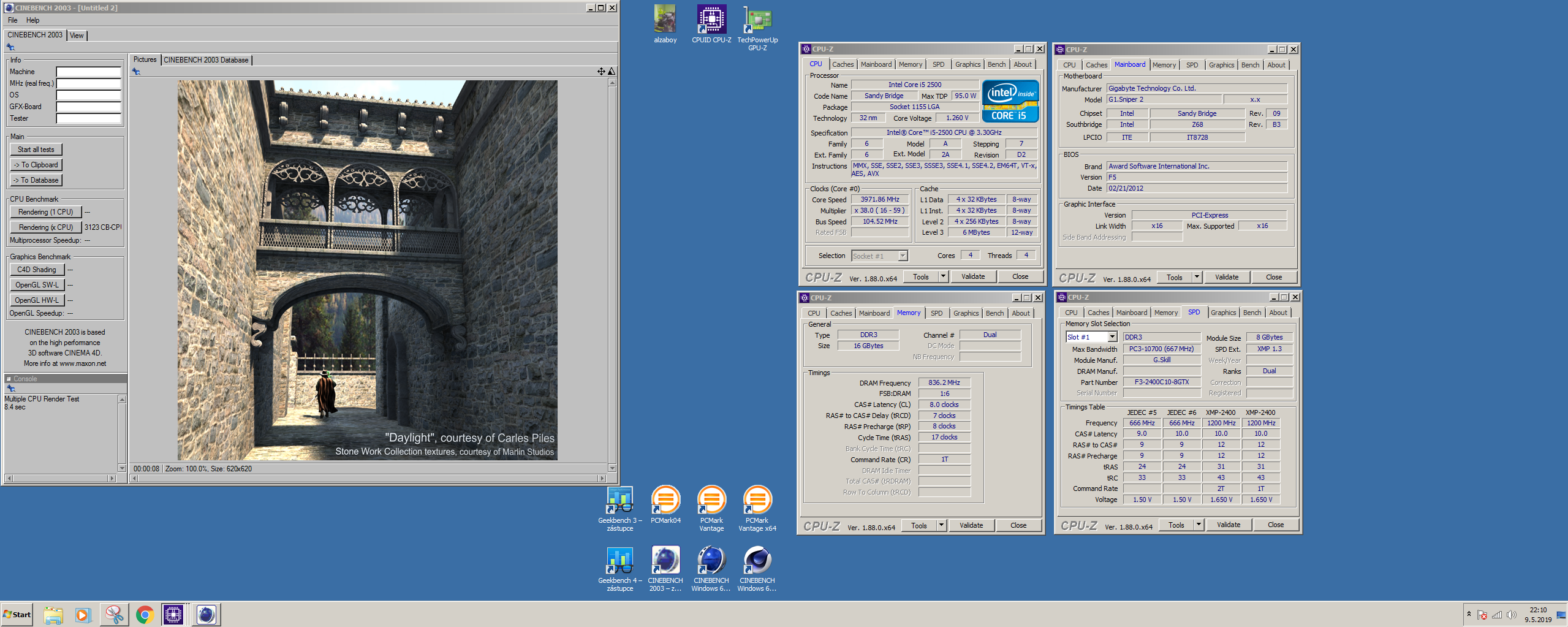The width and height of the screenshot is (1568, 627).
Task: Click the Windows Media Player taskbar icon
Action: click(x=83, y=615)
